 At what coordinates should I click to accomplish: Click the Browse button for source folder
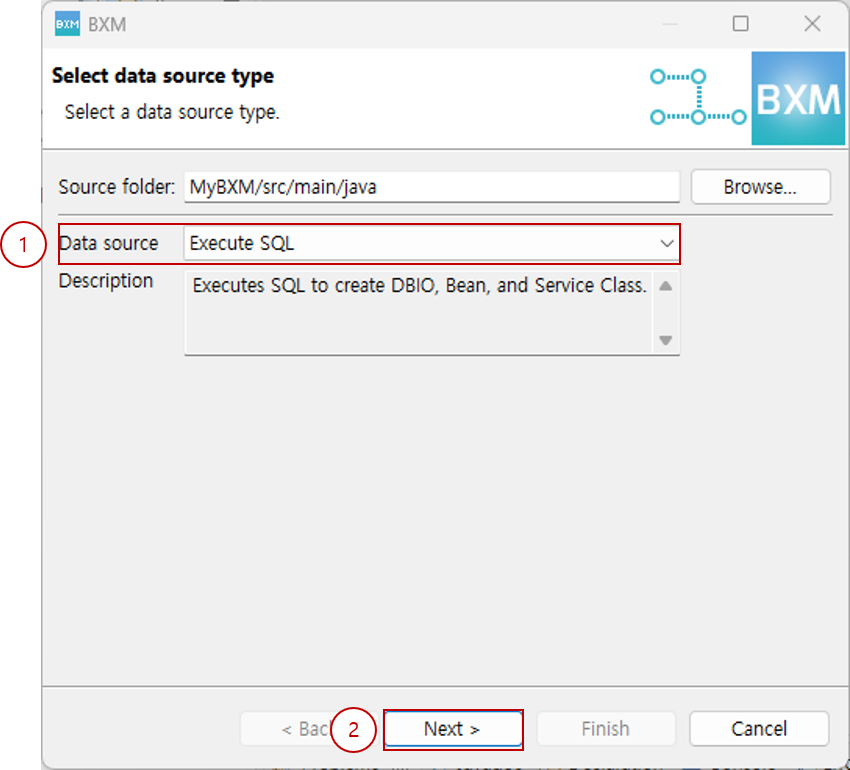point(760,186)
